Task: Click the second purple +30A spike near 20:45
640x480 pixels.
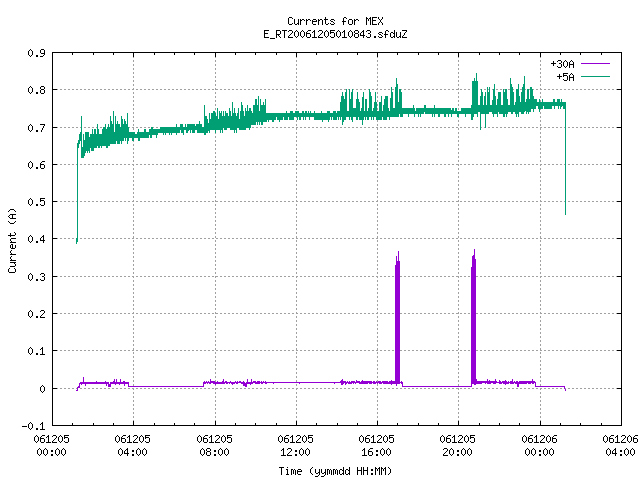Action: point(473,318)
